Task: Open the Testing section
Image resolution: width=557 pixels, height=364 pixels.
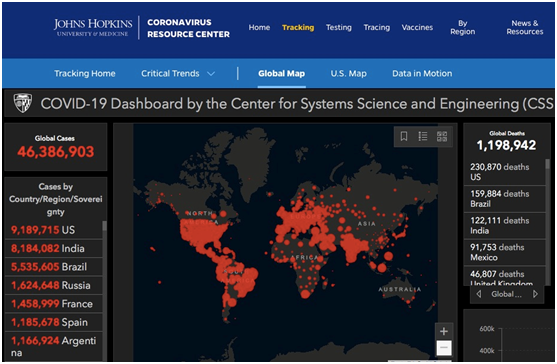Action: click(x=339, y=27)
